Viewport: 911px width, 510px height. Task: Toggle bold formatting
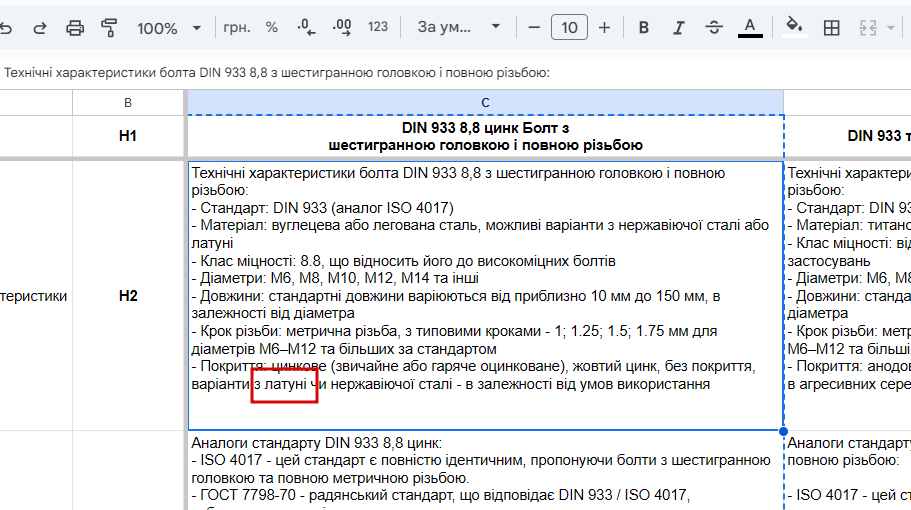tap(643, 27)
